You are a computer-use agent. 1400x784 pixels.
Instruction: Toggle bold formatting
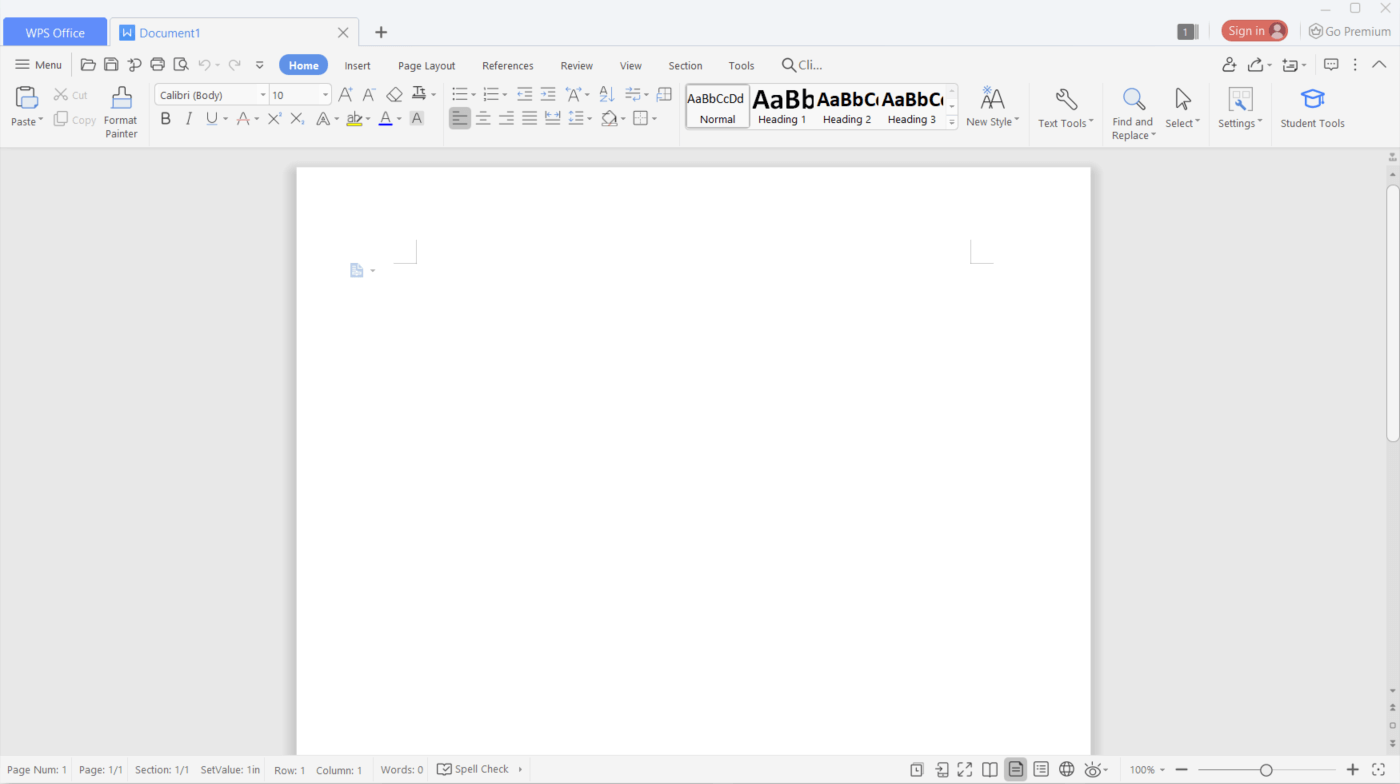point(165,118)
